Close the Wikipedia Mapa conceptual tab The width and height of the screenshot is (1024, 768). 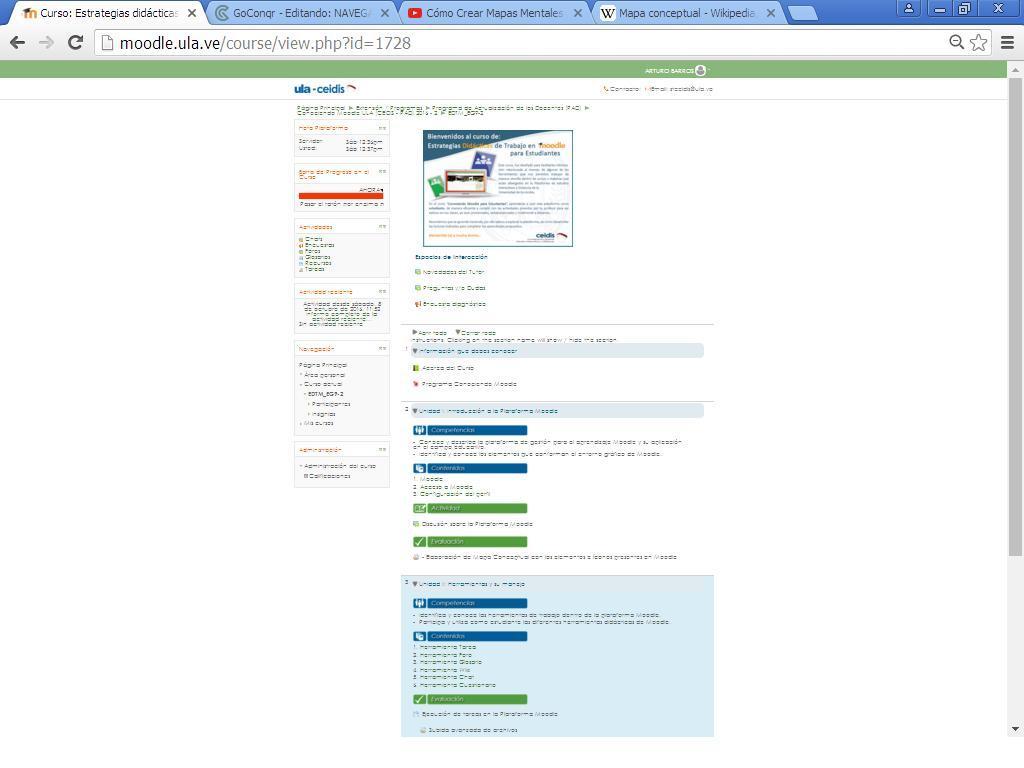pos(771,13)
